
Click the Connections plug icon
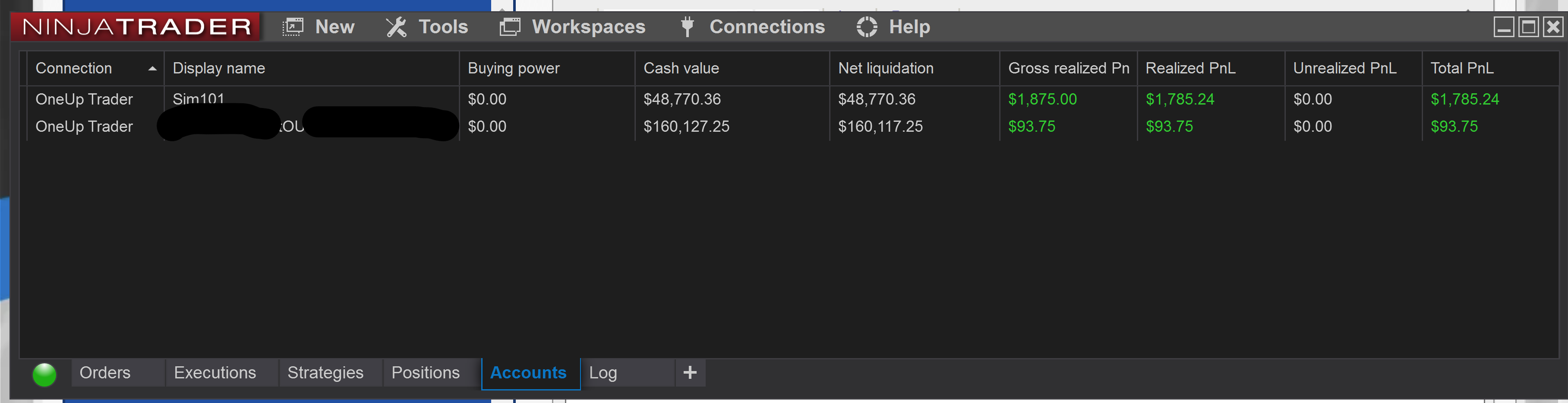pos(687,27)
